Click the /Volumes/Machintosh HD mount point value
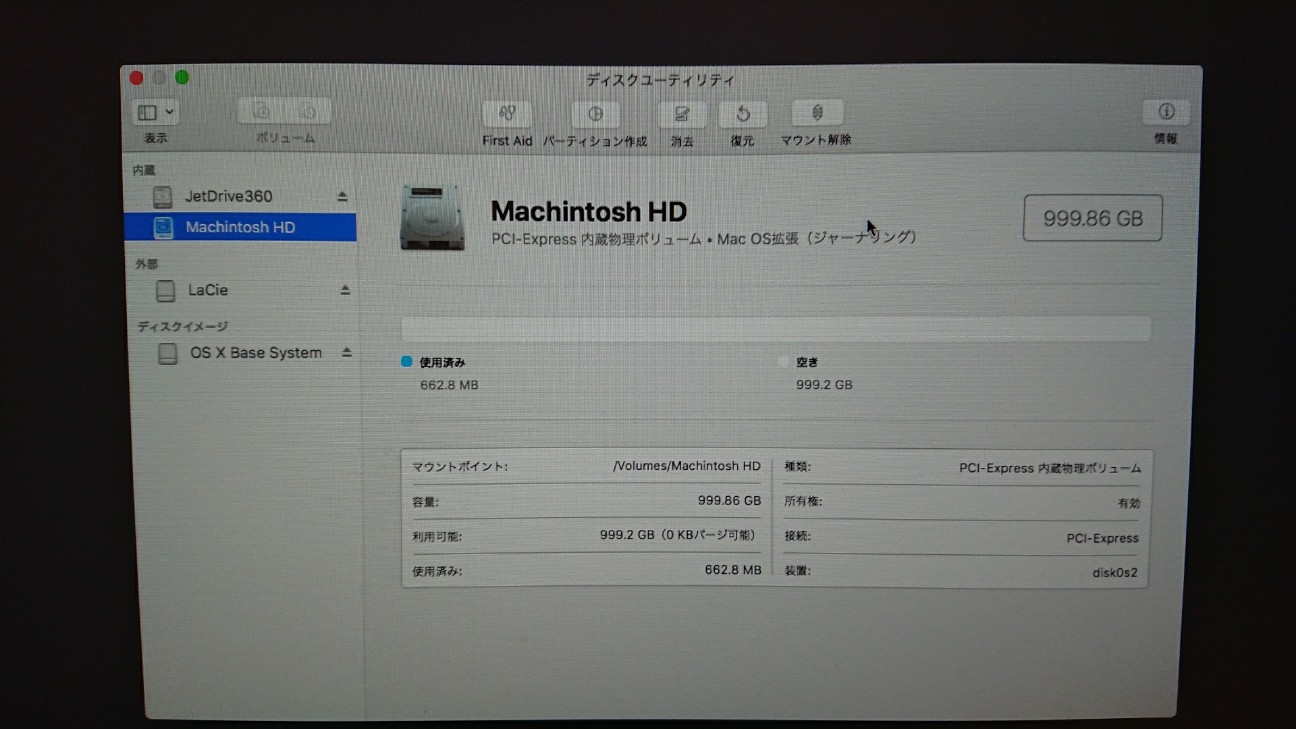The image size is (1296, 729). [x=686, y=466]
